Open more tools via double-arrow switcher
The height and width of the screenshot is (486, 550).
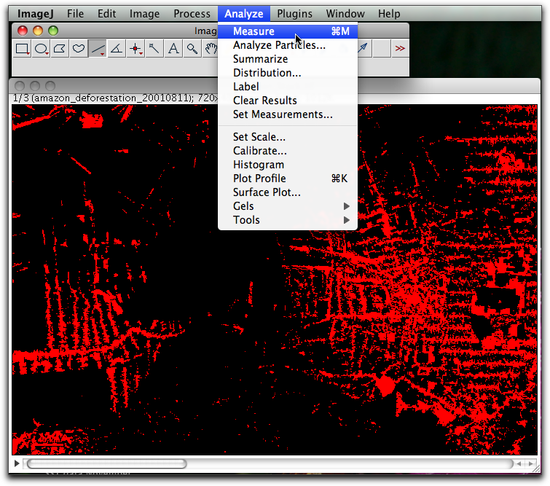coord(400,48)
